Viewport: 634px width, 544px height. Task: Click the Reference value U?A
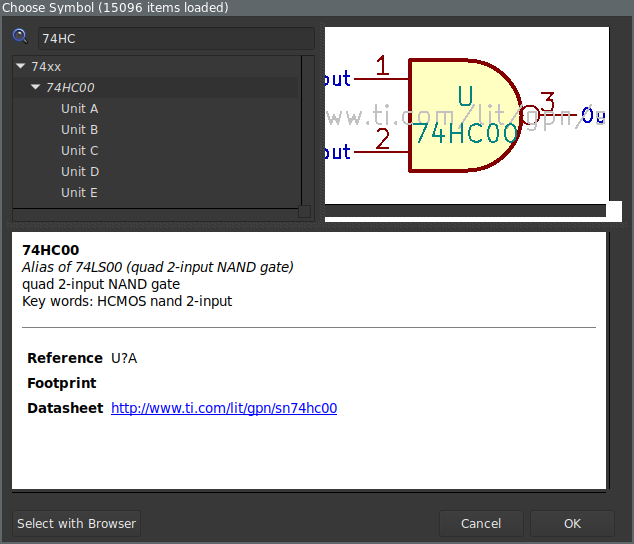[124, 358]
